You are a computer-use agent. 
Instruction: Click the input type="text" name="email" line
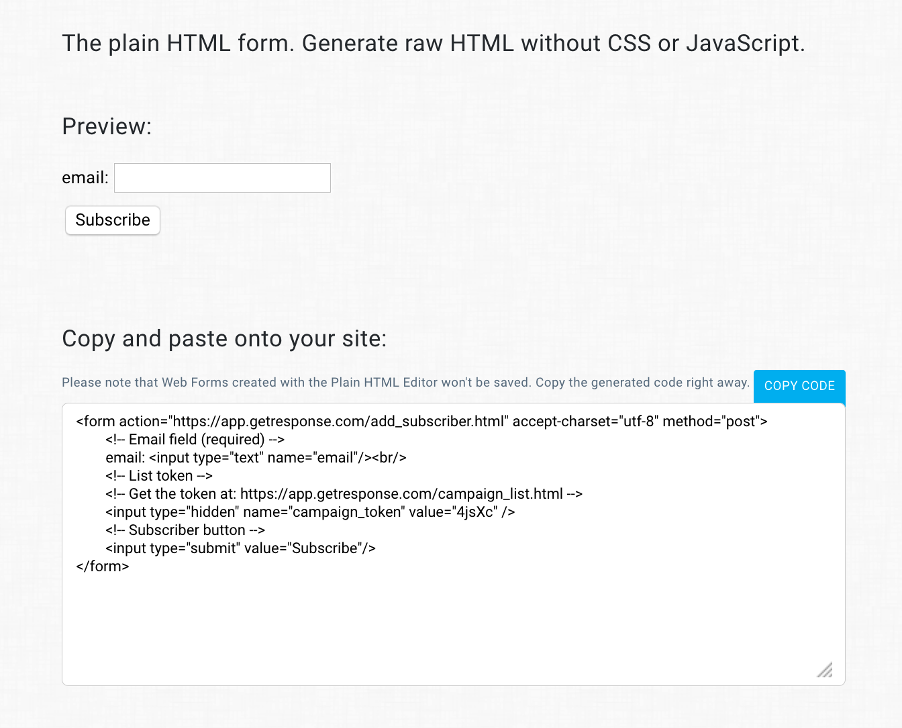(x=256, y=458)
